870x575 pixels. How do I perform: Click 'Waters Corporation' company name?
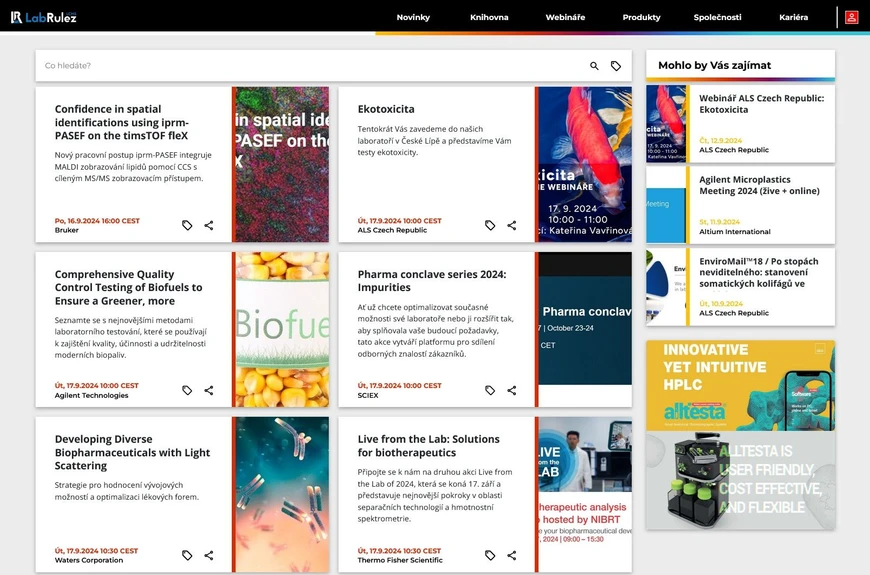89,561
